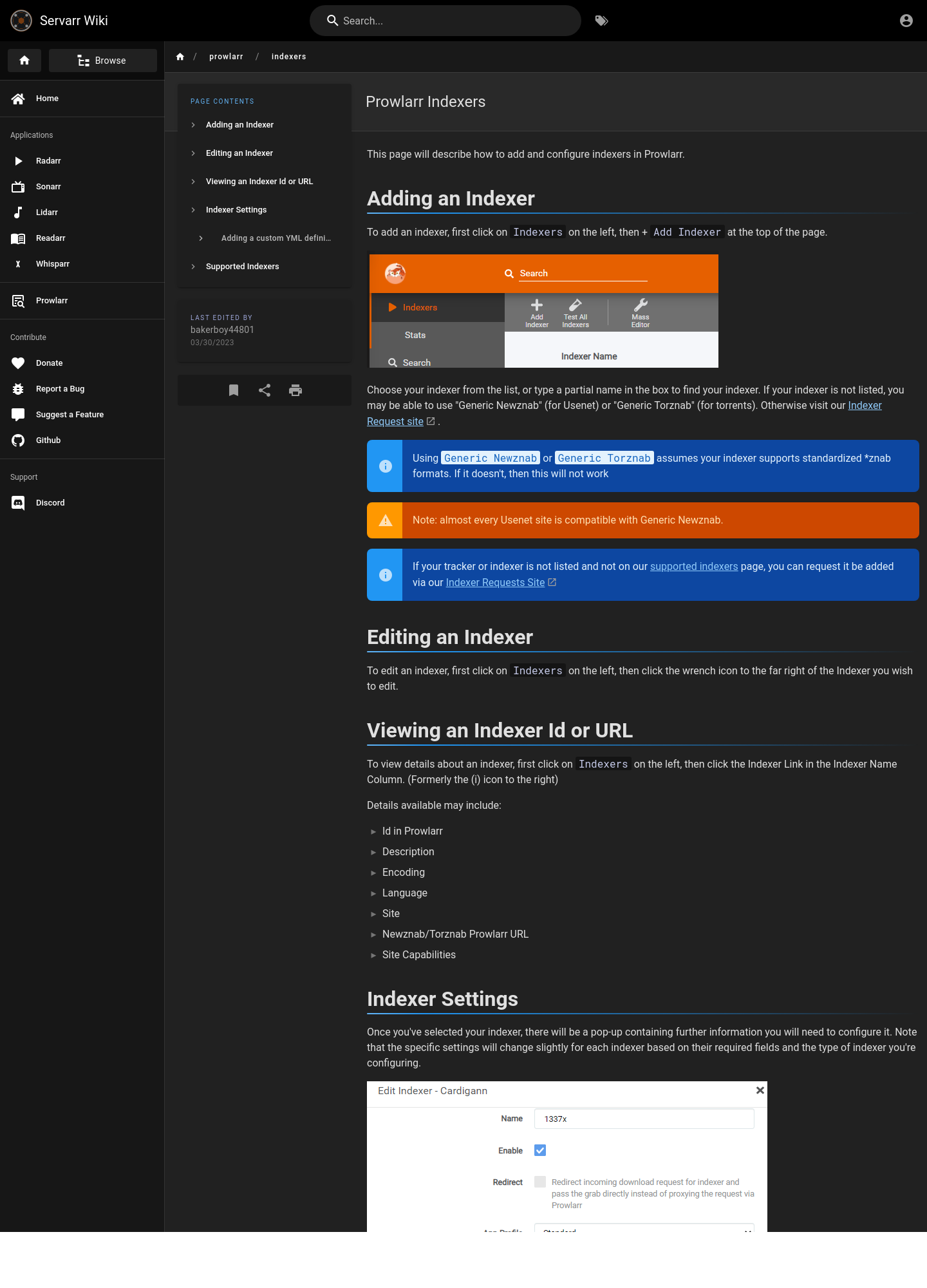Screen dimensions: 927x1288
Task: Follow the Indexer Request site link
Action: [x=865, y=406]
